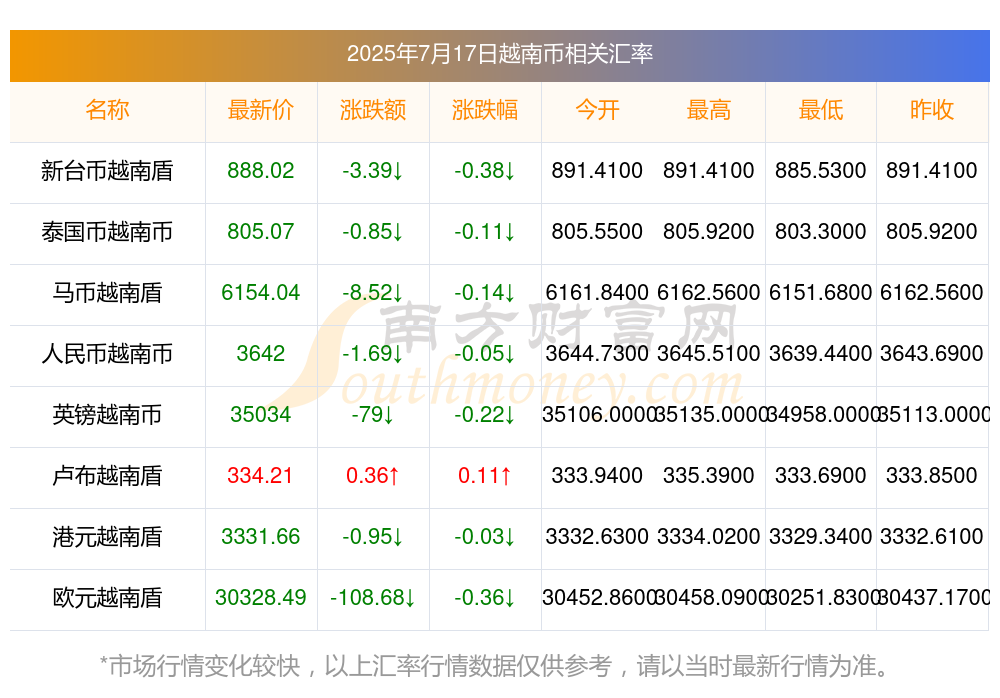
Task: Select latest price 805.07
Action: (261, 231)
